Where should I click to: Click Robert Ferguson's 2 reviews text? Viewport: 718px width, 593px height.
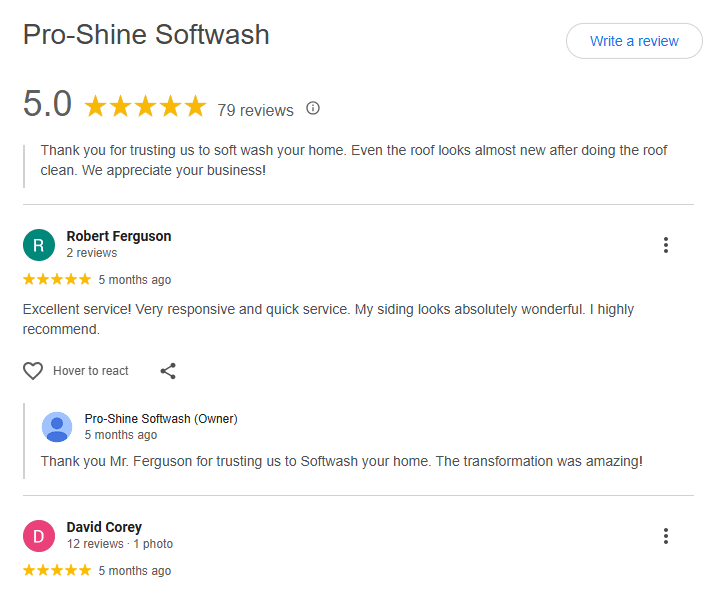click(92, 253)
